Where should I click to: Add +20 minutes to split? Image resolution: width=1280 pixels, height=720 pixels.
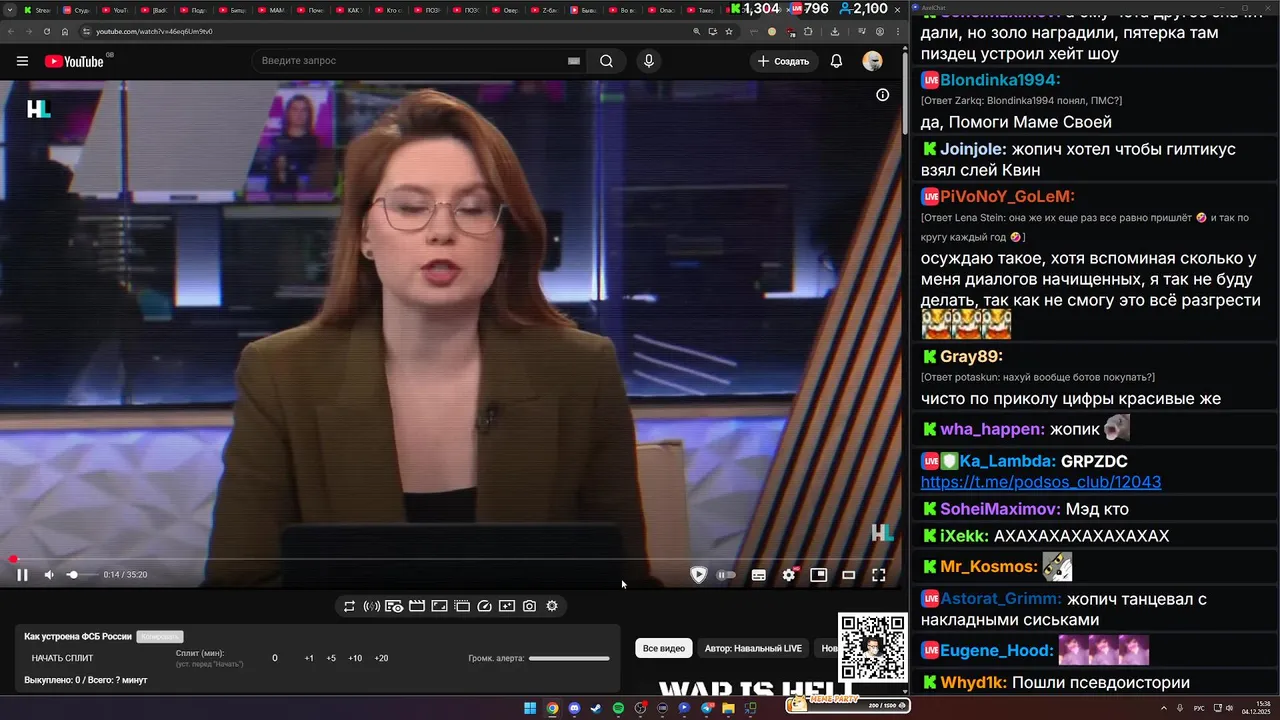[x=381, y=658]
